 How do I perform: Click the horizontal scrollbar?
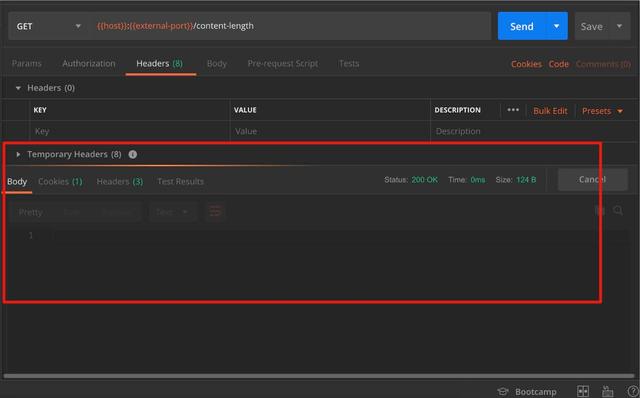tap(319, 376)
